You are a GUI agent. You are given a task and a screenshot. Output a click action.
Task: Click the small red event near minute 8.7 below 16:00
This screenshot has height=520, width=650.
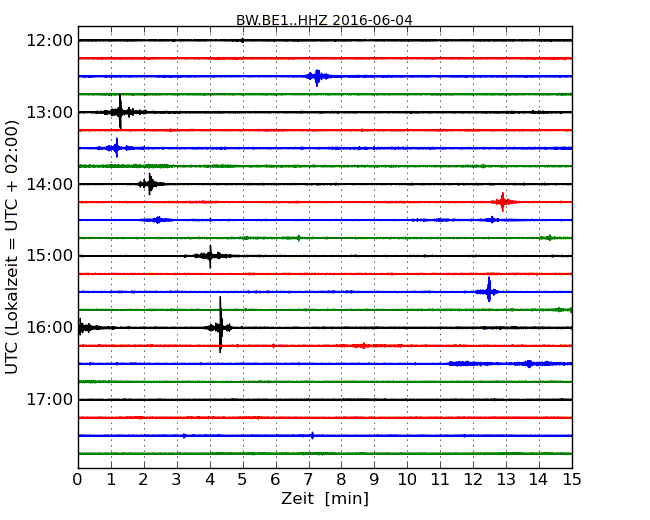pos(364,345)
